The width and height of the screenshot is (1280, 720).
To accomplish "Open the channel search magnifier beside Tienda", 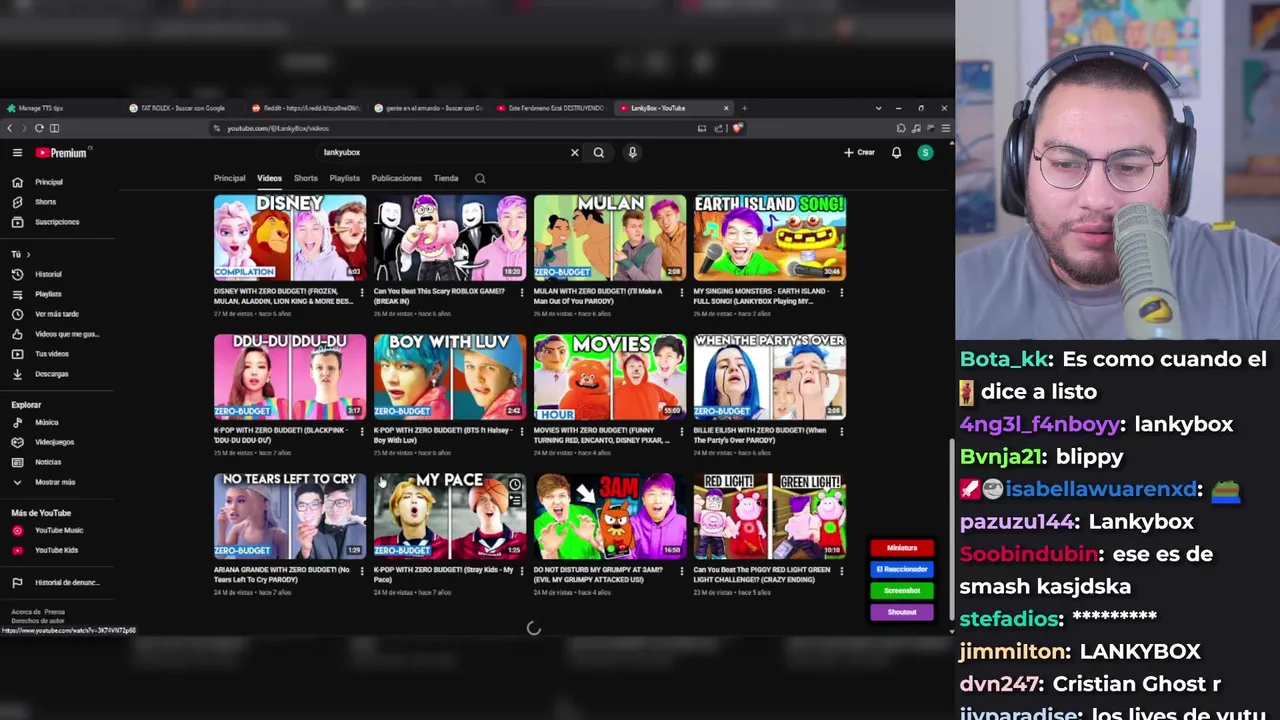I will click(480, 179).
